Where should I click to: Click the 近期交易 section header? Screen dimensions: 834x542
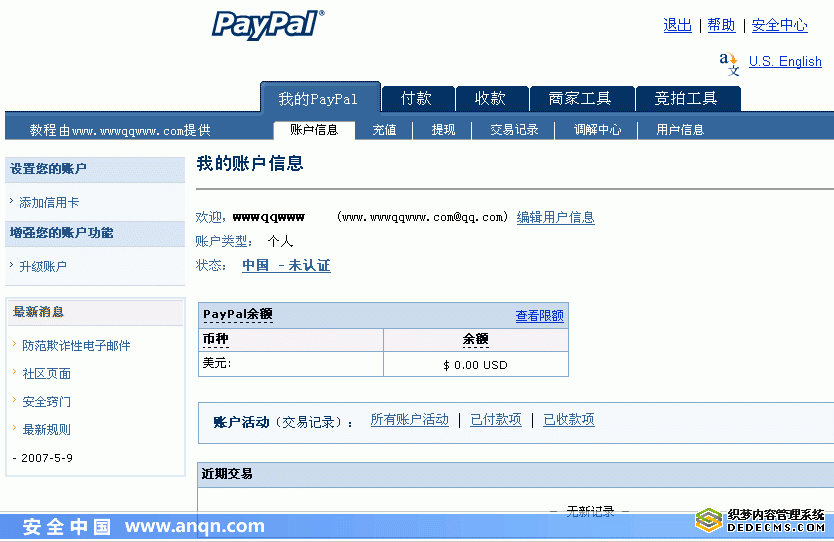[227, 474]
